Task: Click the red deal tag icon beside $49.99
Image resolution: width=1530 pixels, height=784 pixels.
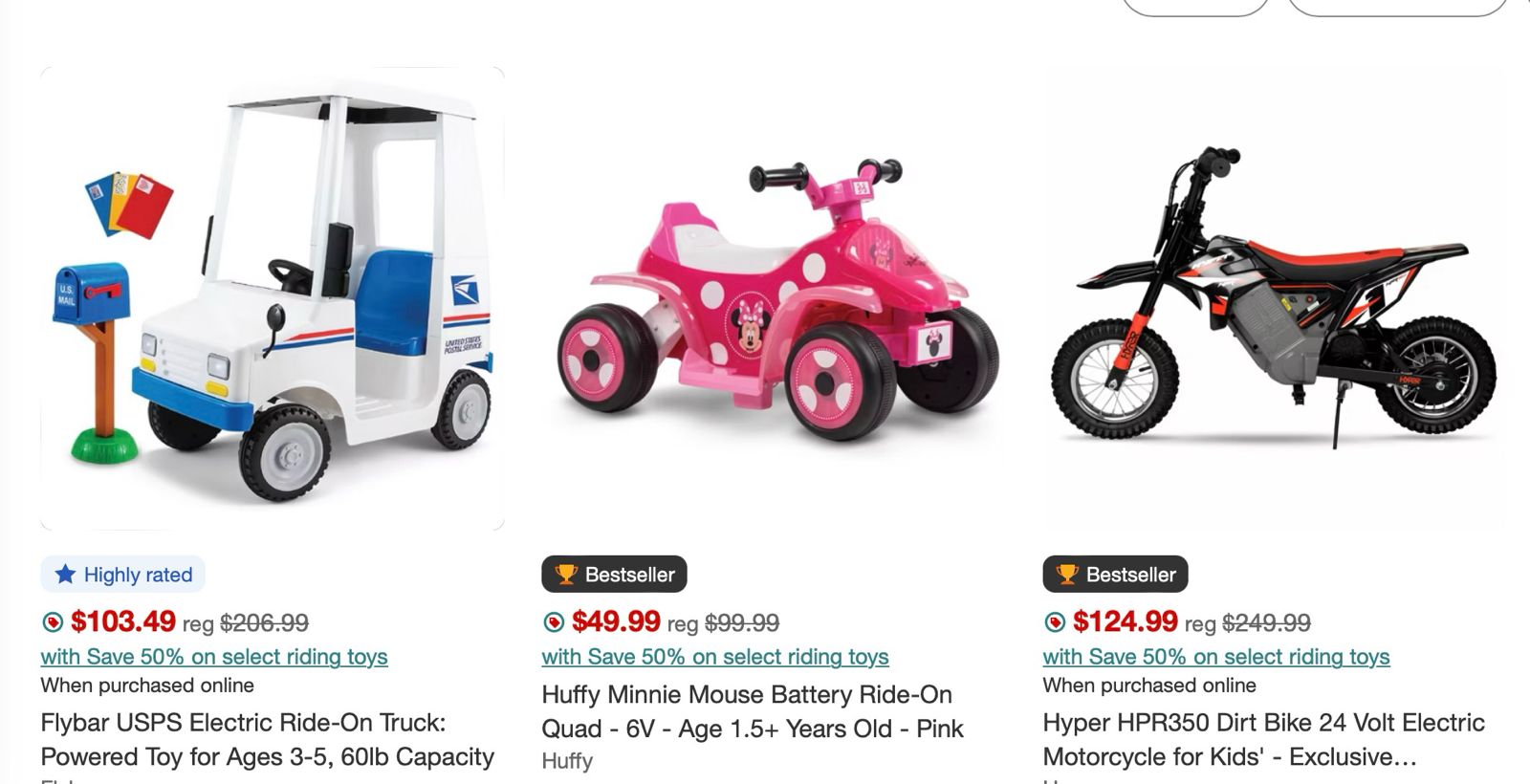Action: [554, 621]
